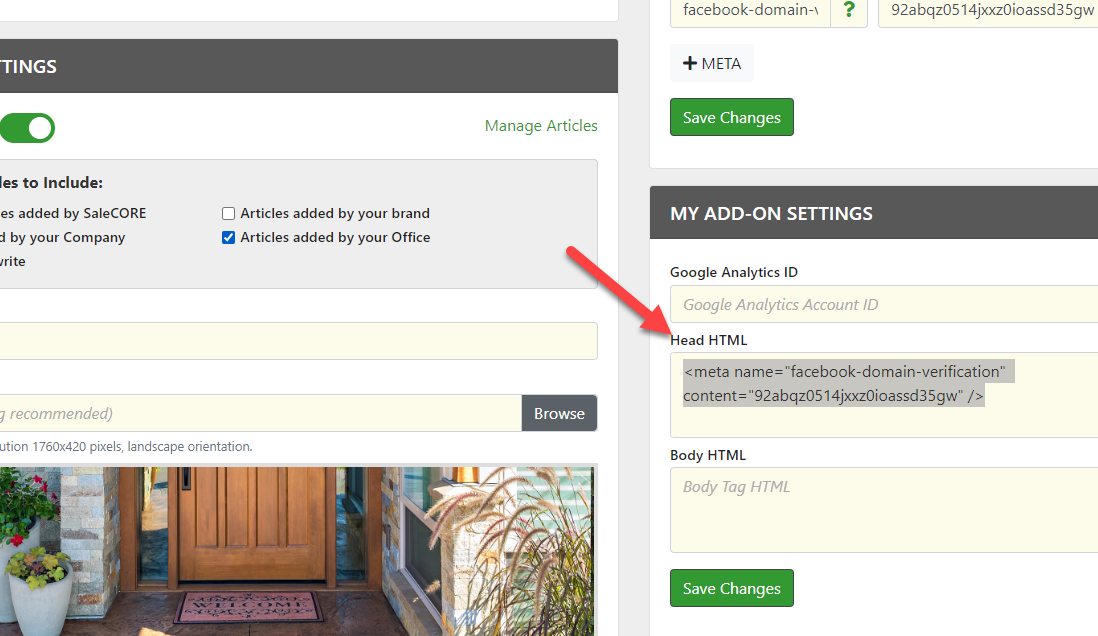Click the Body HTML label
Viewport: 1098px width, 636px height.
point(708,455)
